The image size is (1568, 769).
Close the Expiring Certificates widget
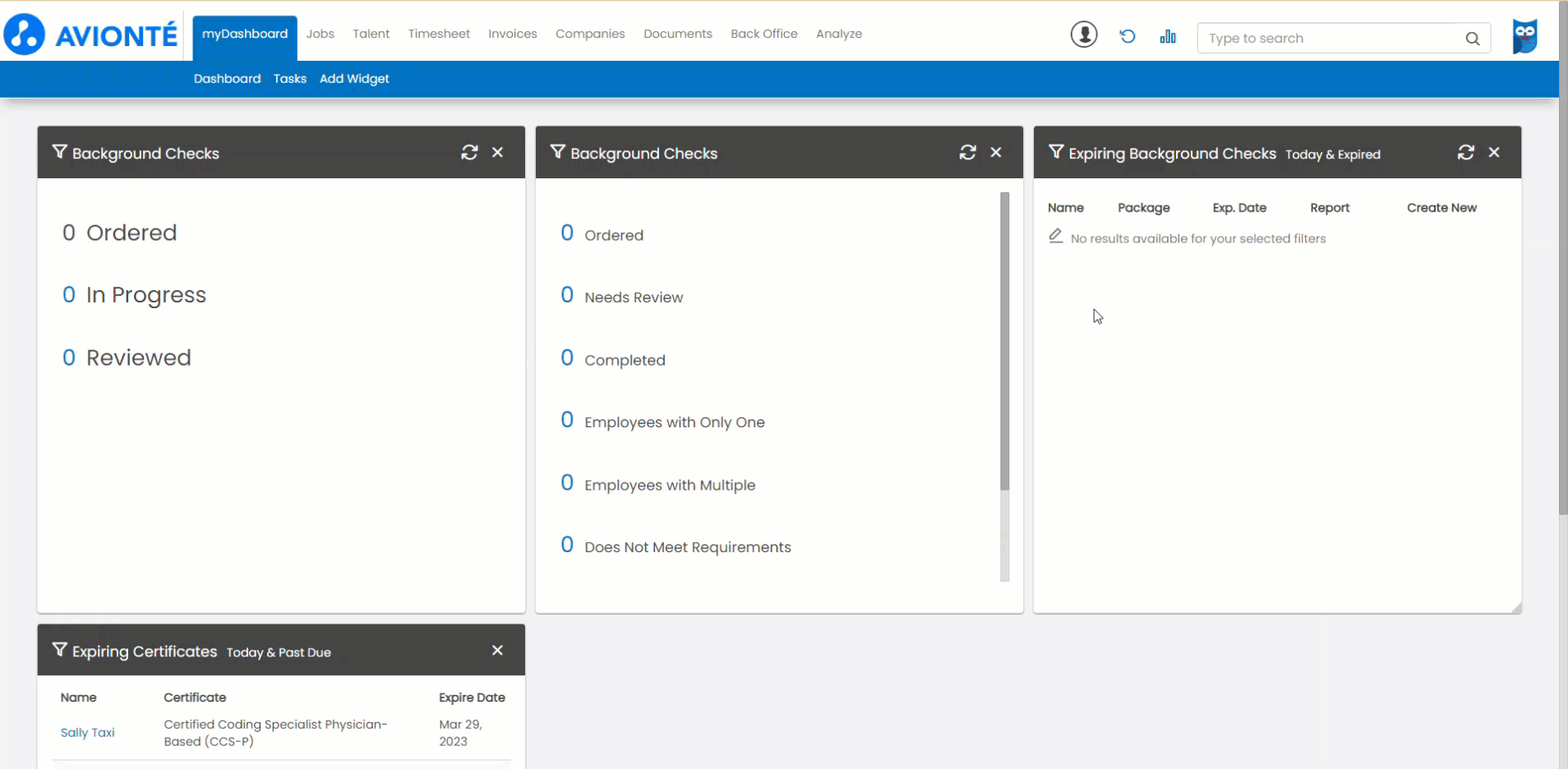(497, 650)
